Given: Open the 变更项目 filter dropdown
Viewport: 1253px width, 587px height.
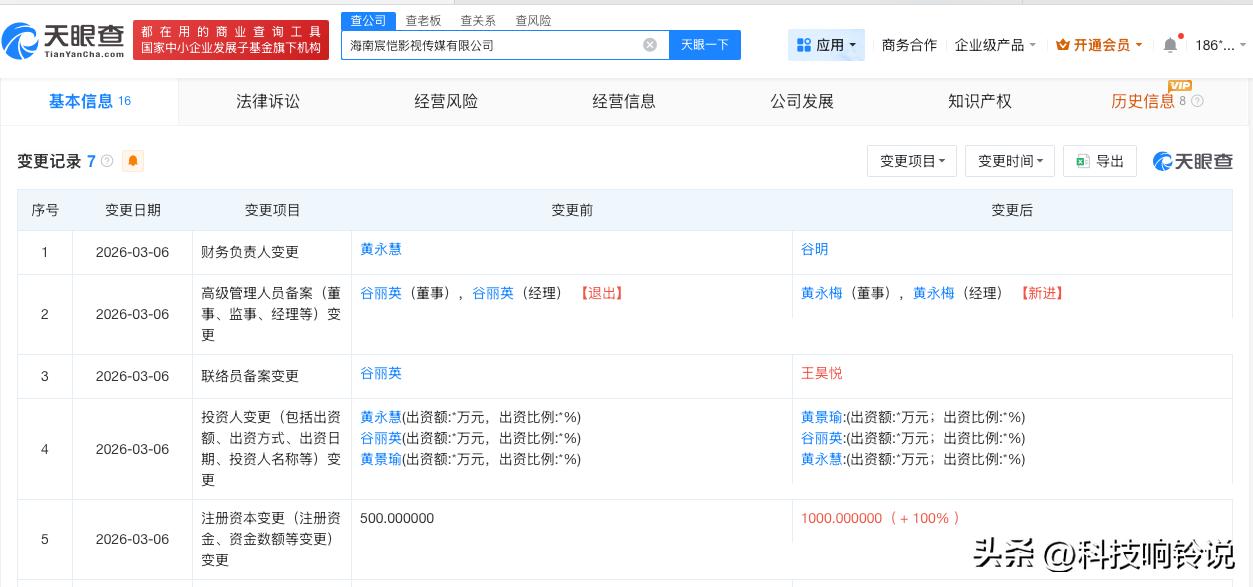Looking at the screenshot, I should pyautogui.click(x=911, y=161).
